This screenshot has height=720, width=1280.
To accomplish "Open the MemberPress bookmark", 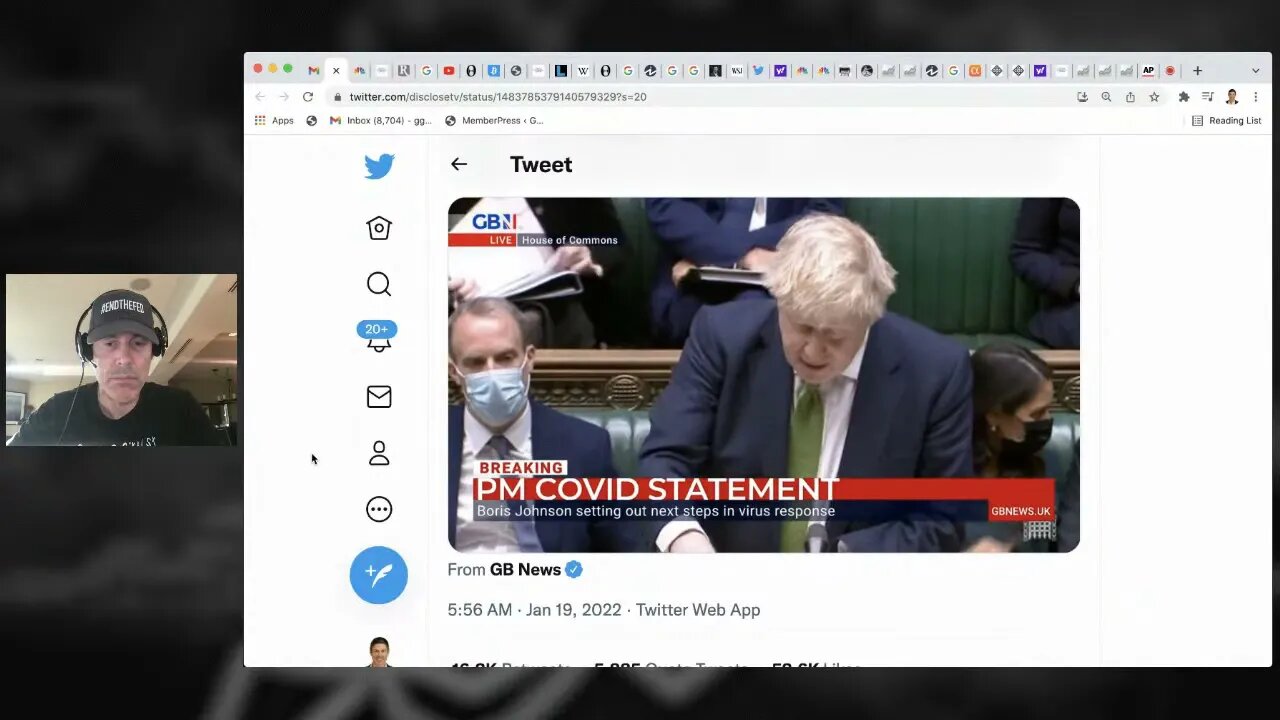I will 494,121.
